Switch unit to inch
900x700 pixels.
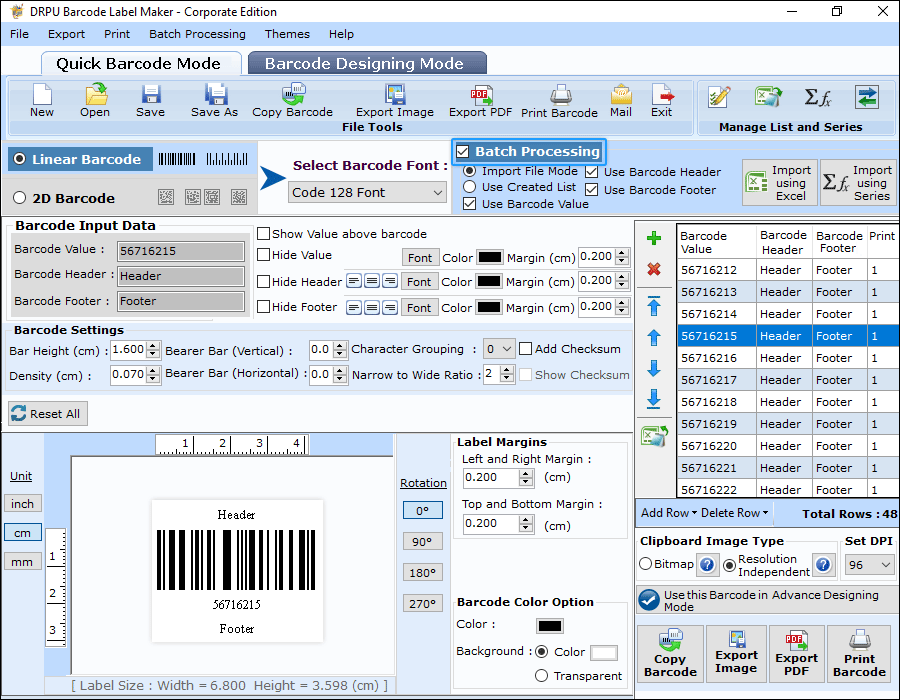(x=22, y=504)
